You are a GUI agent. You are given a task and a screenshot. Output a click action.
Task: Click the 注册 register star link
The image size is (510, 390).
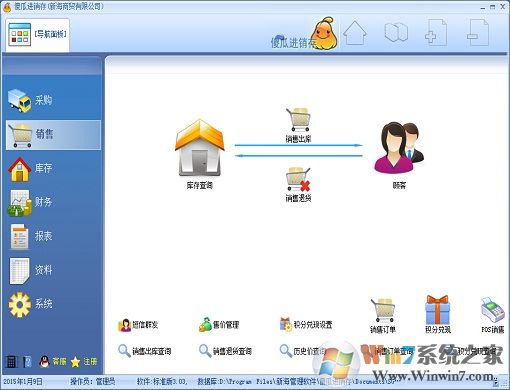(x=84, y=362)
